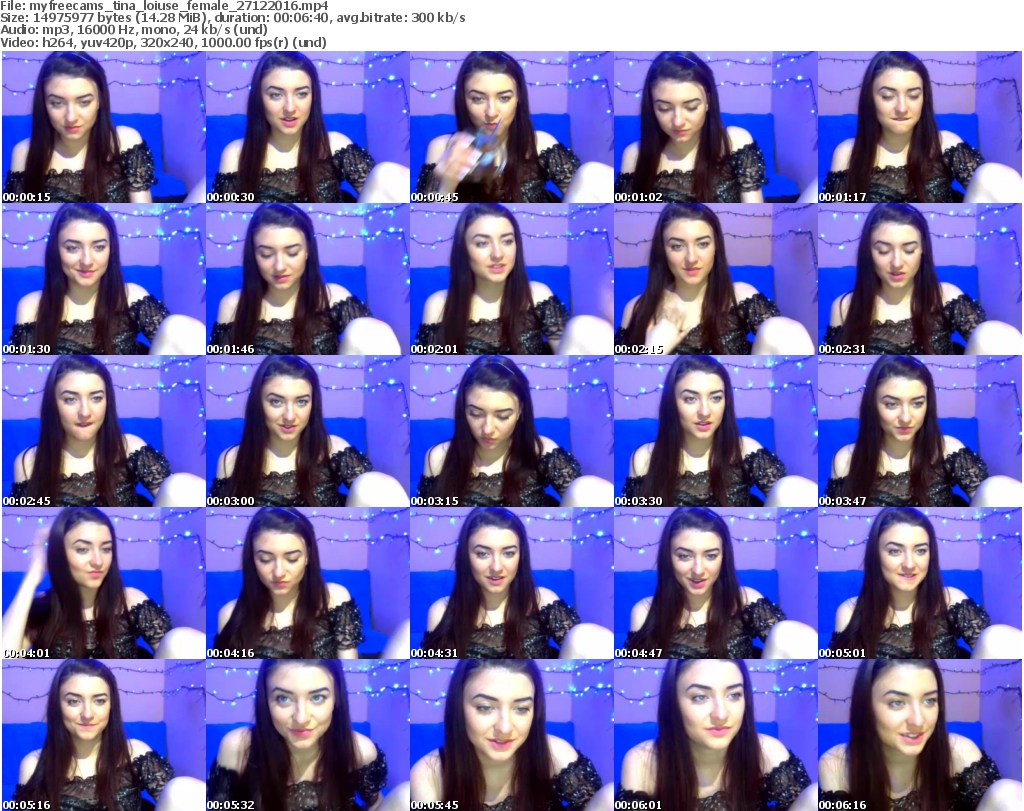Screen dimensions: 1024x811
Task: Click the Size and duration info line
Action: [232, 18]
